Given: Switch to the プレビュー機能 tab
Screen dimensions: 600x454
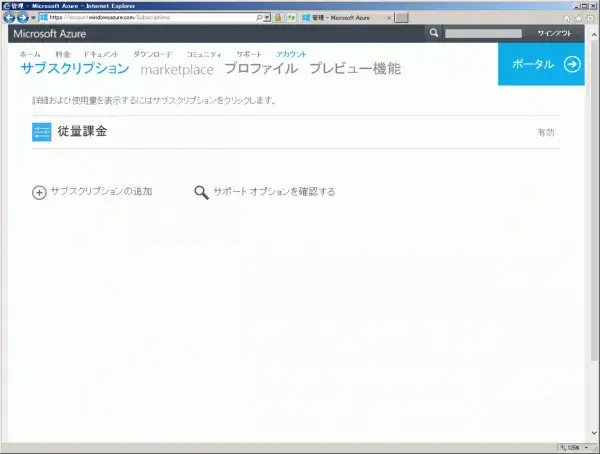Looking at the screenshot, I should pos(355,69).
